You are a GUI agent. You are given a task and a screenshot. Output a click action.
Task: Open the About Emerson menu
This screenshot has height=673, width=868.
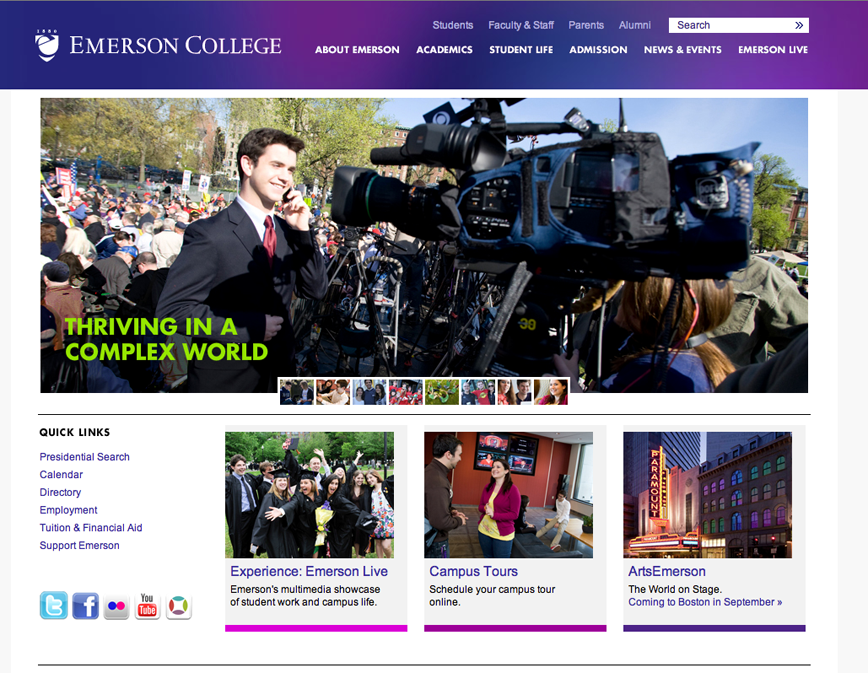pos(357,50)
